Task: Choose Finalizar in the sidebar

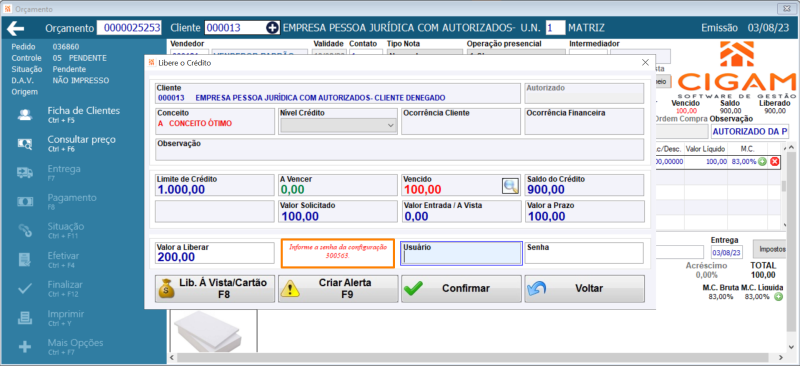Action: click(65, 288)
